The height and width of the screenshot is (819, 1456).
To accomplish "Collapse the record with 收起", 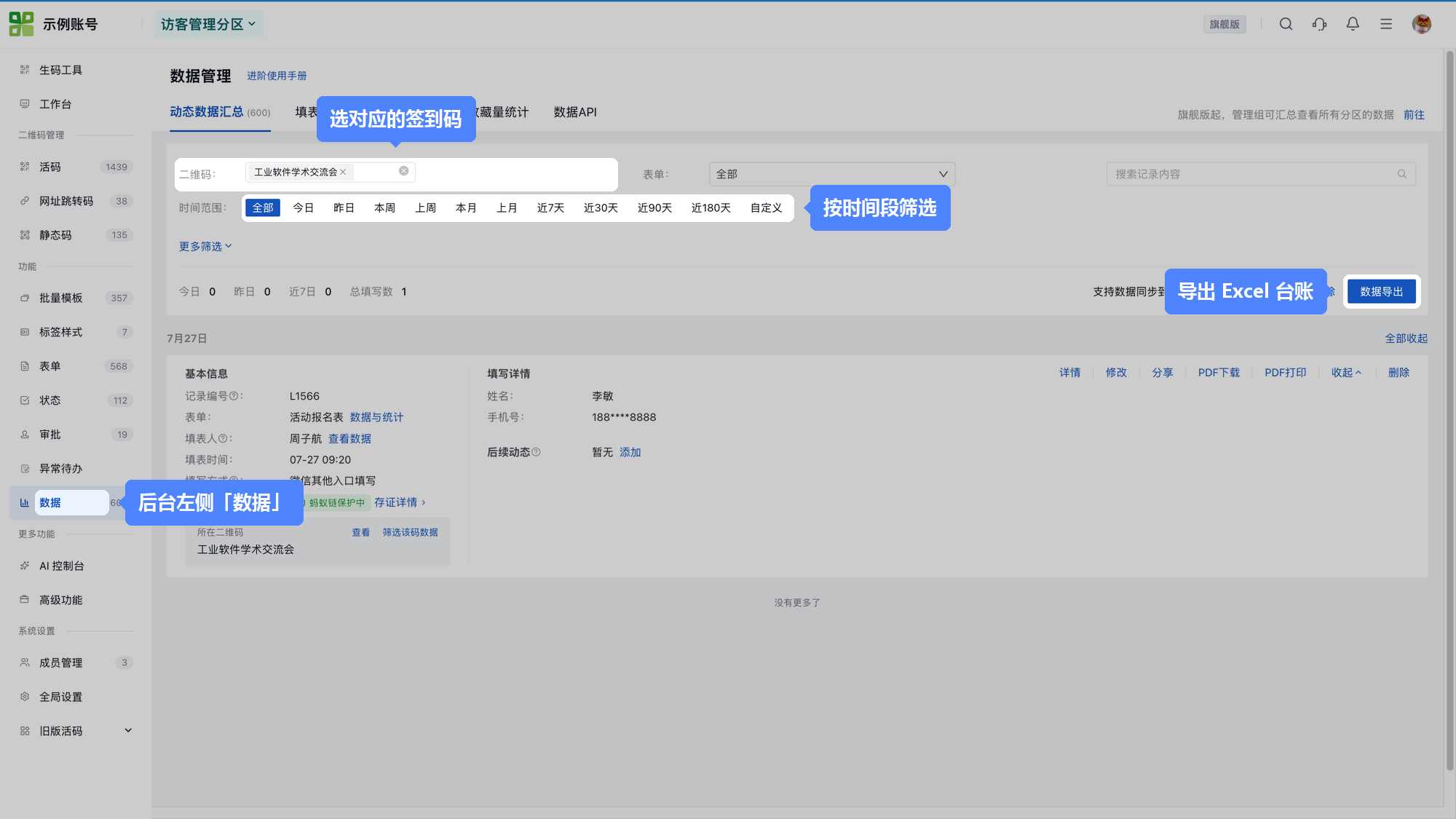I will point(1346,373).
